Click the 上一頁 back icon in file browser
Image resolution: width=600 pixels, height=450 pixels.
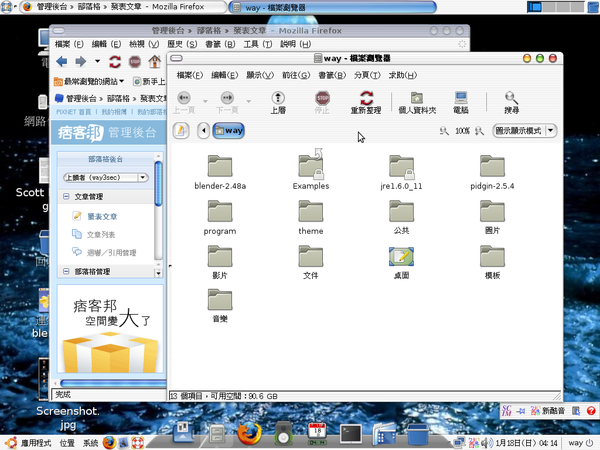tap(184, 103)
